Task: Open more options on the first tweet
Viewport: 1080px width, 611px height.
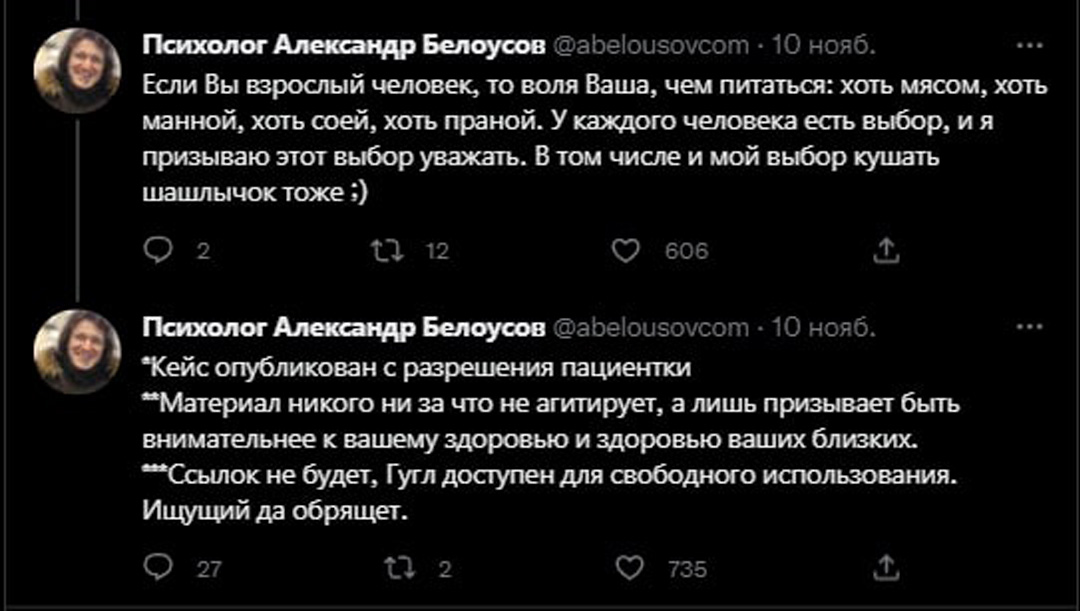Action: [x=1025, y=46]
